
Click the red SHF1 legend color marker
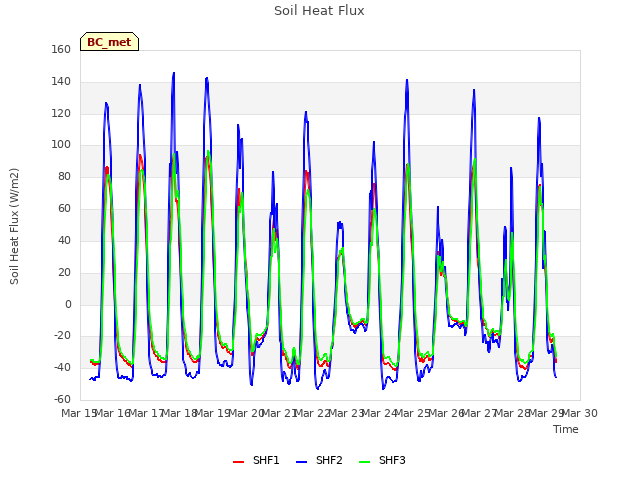point(238,462)
